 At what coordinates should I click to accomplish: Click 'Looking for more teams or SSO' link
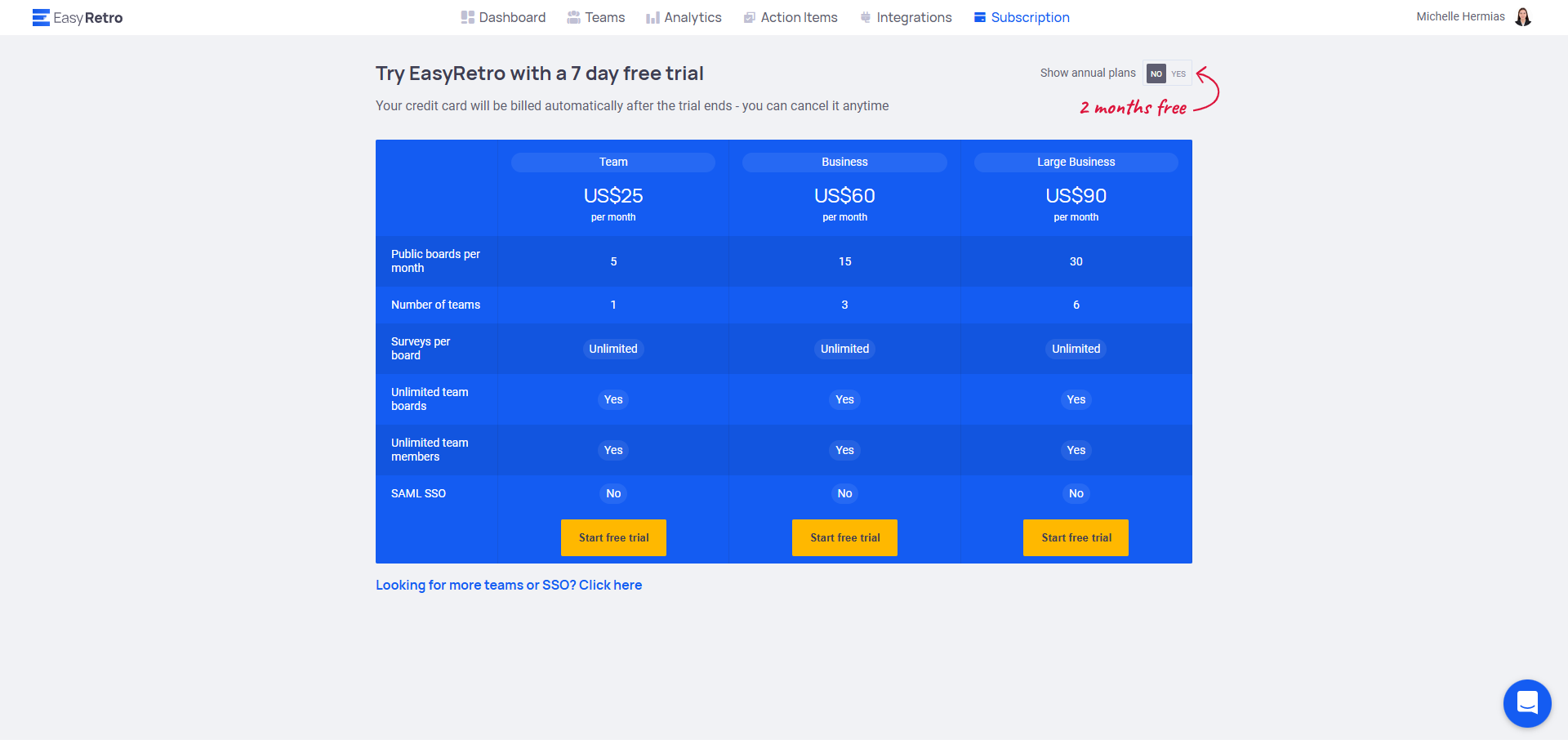509,585
